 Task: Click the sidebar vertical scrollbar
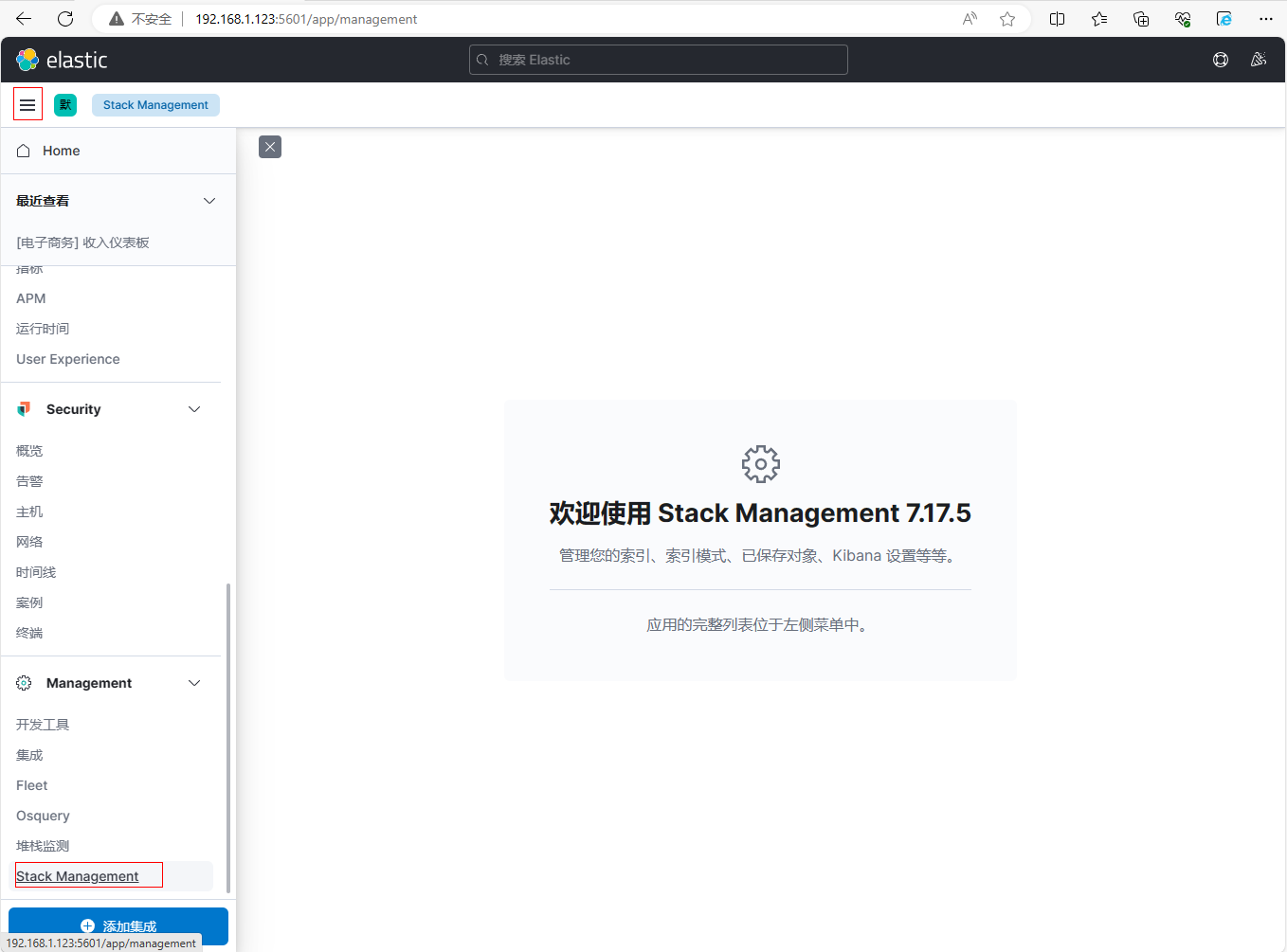[228, 737]
